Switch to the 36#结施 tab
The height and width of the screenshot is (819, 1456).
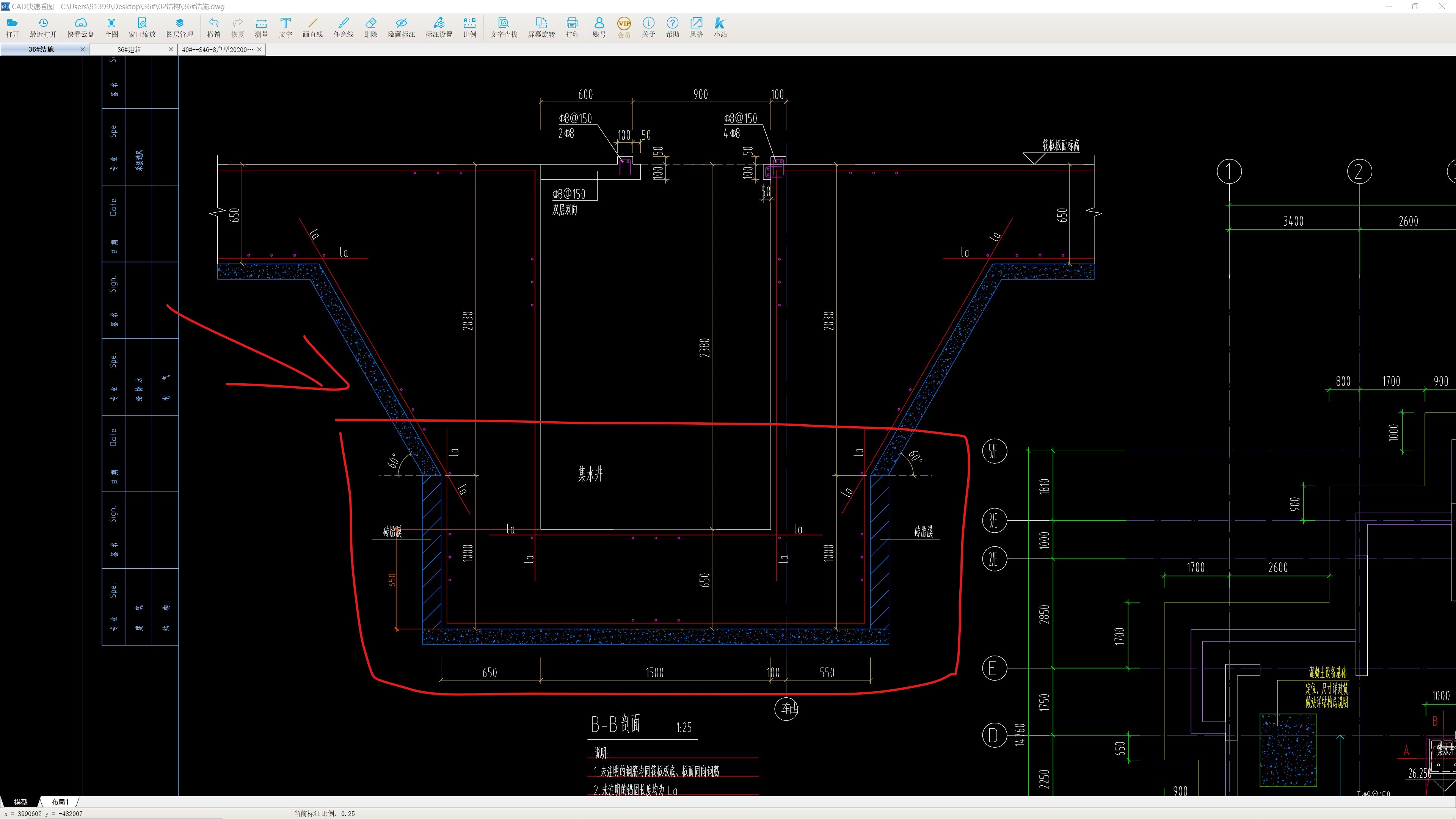click(41, 50)
